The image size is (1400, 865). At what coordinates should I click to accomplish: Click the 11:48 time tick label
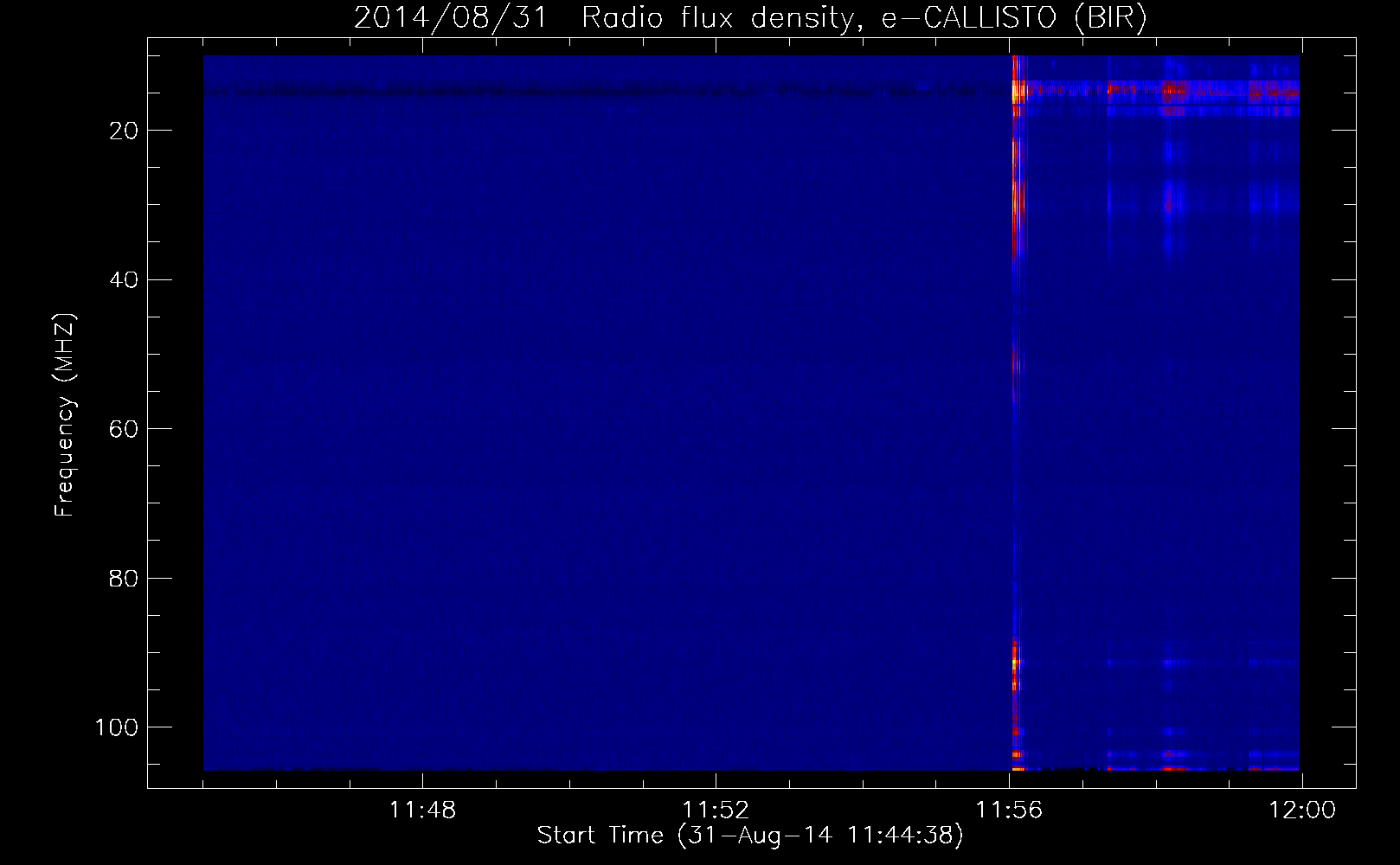[x=422, y=811]
